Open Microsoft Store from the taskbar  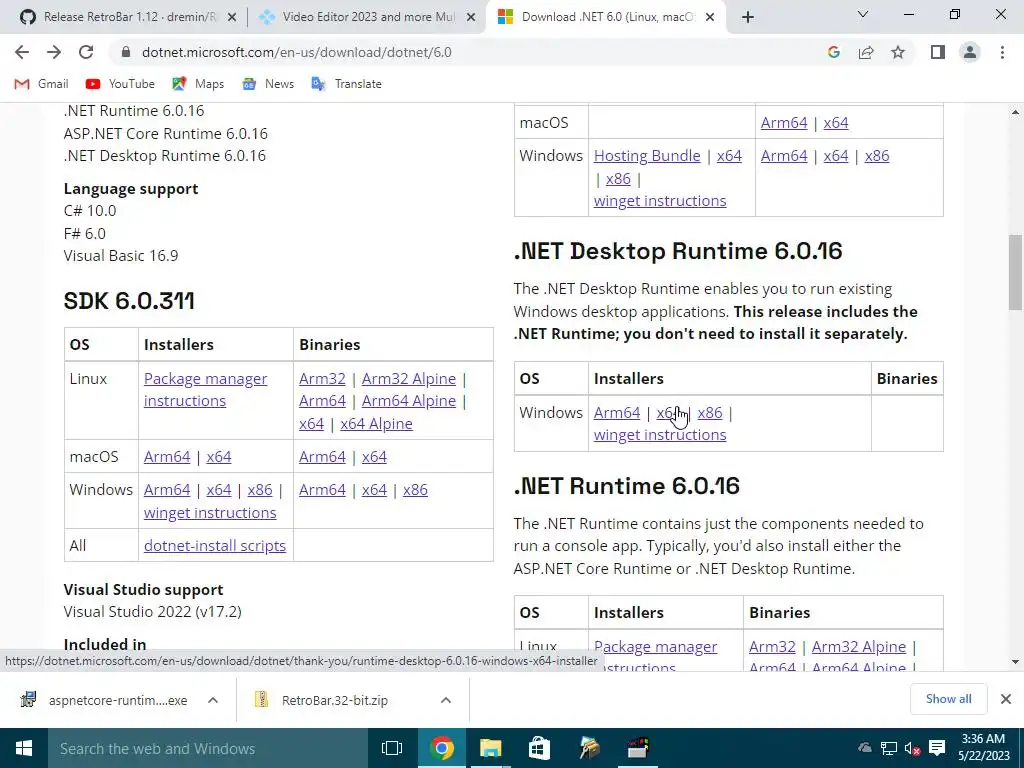point(539,748)
